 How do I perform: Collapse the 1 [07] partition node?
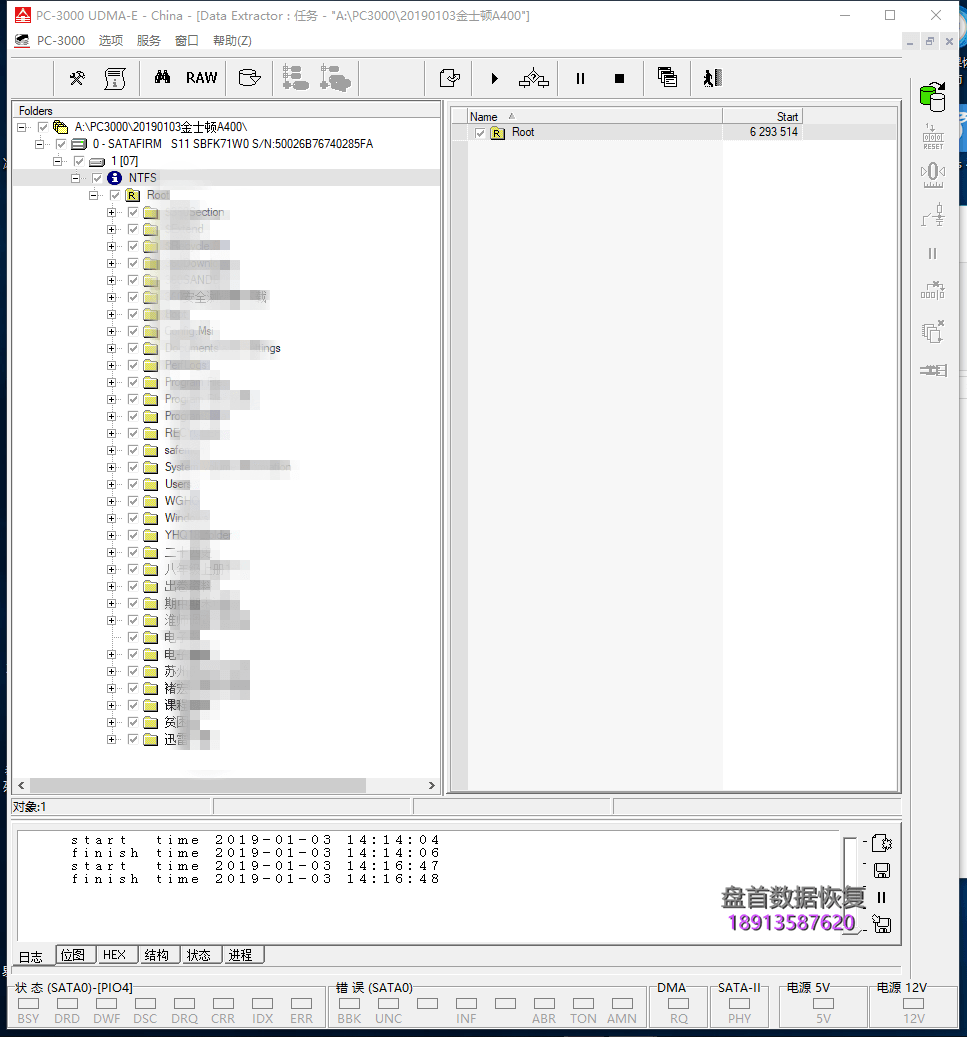(58, 161)
